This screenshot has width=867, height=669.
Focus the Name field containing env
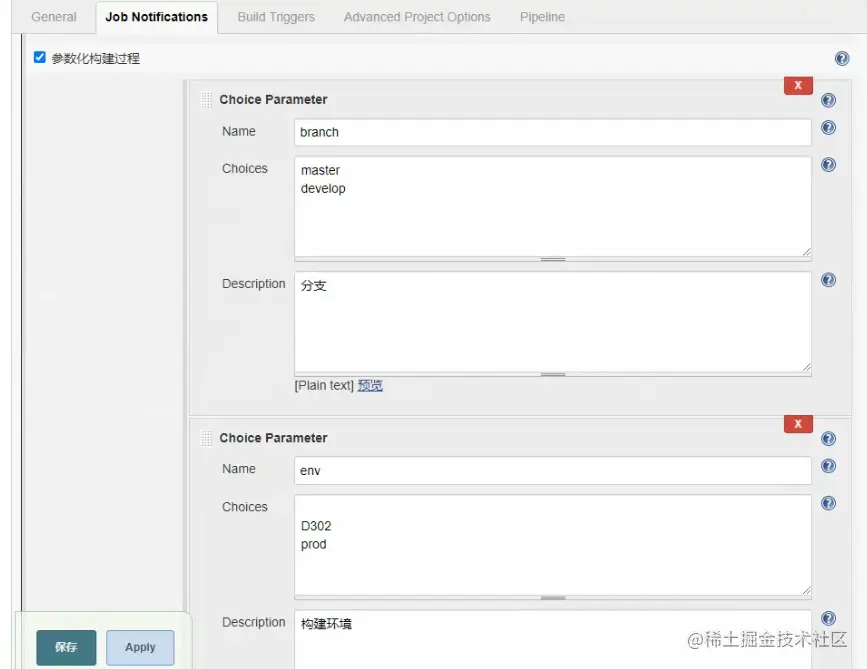[x=552, y=471]
